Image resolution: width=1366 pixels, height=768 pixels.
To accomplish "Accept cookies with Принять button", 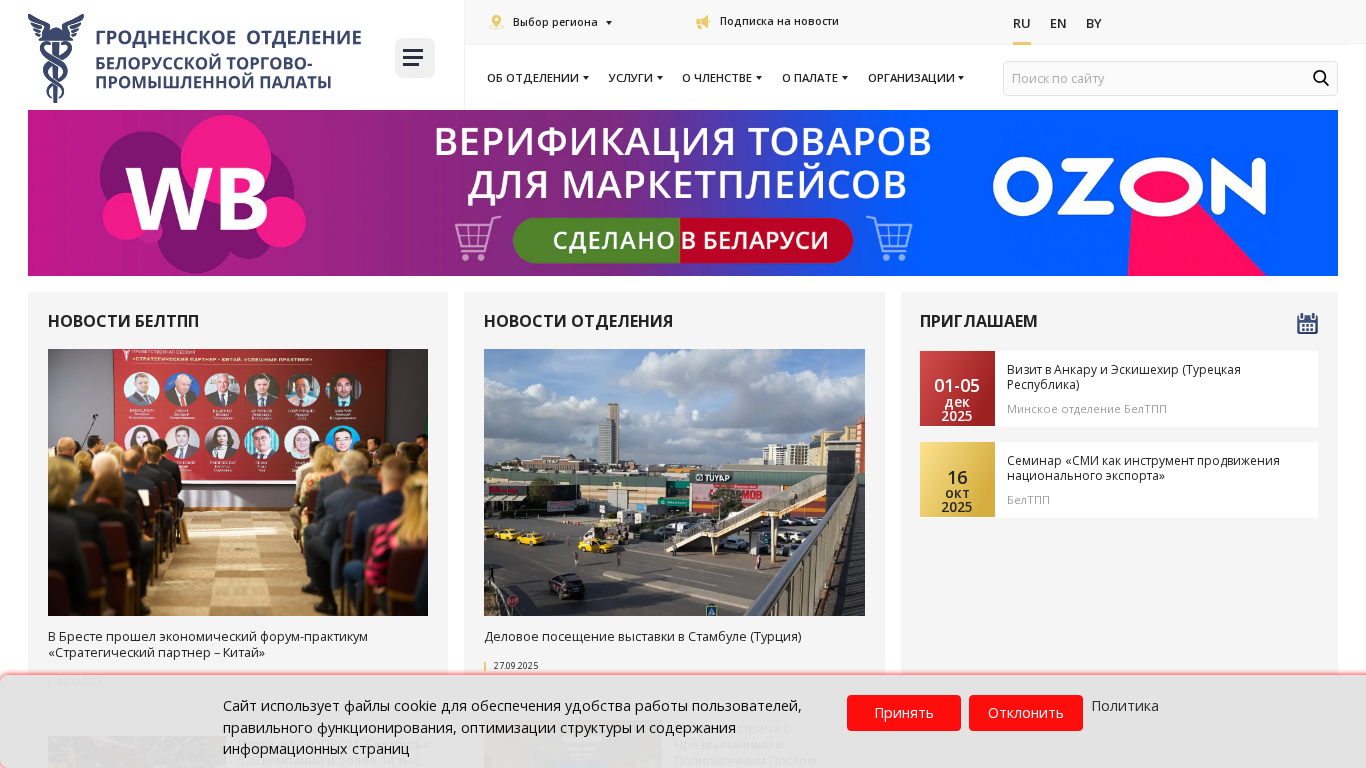I will 904,713.
